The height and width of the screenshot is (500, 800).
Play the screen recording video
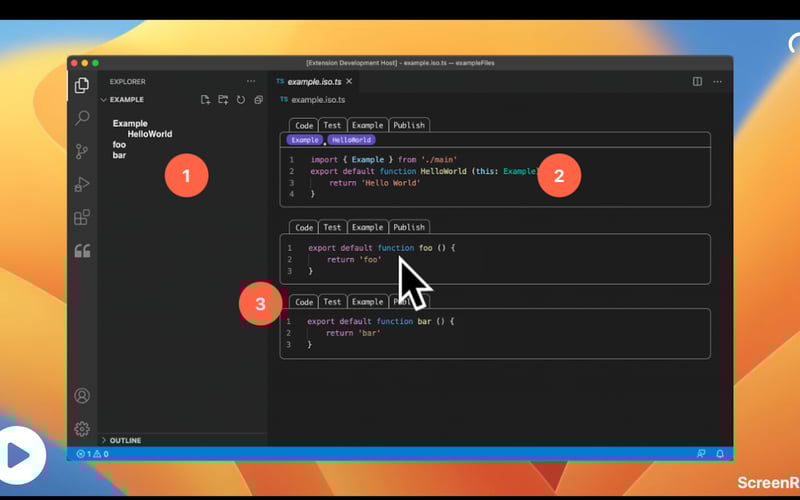19,455
